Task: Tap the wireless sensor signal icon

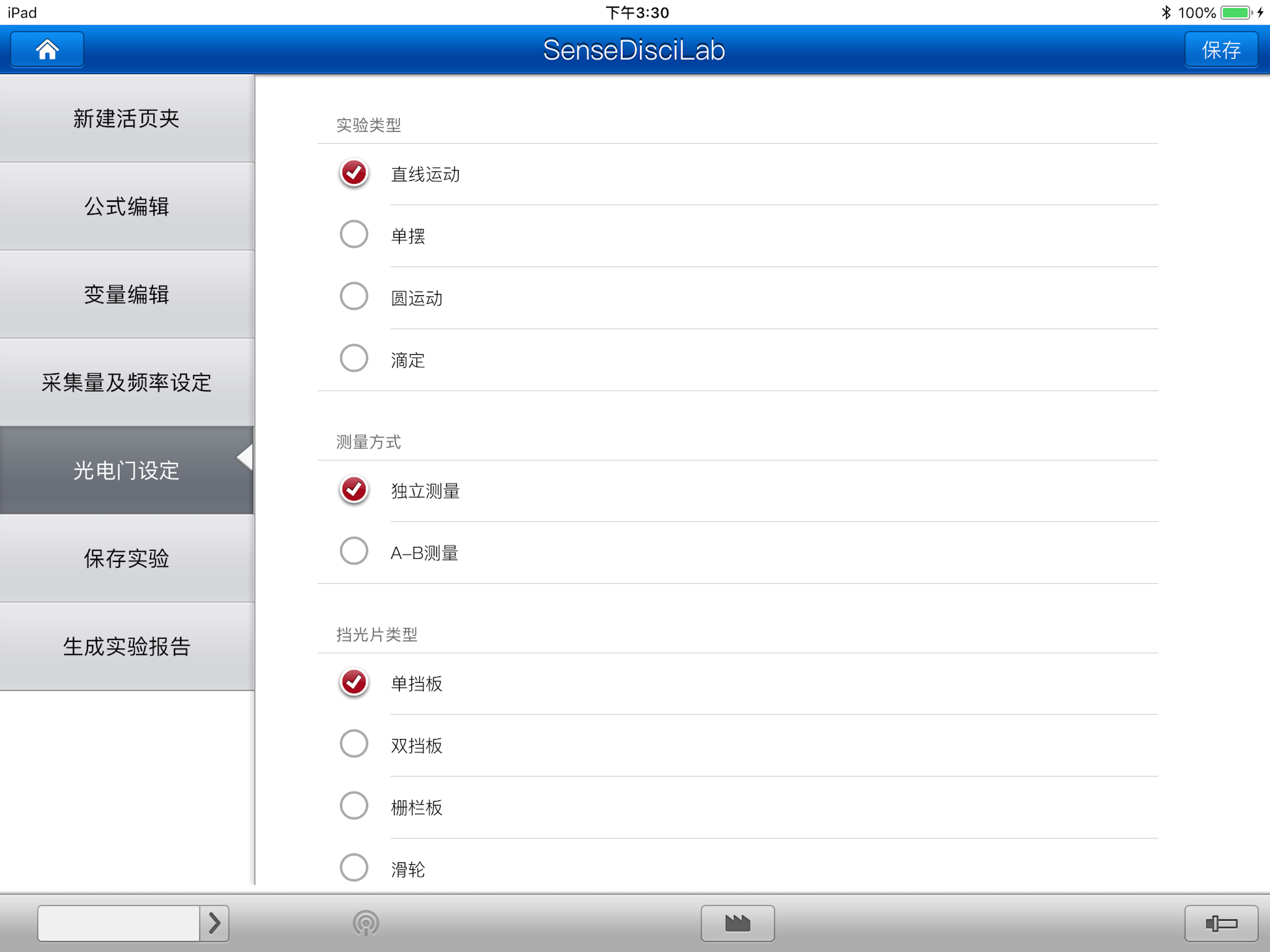Action: [x=366, y=923]
